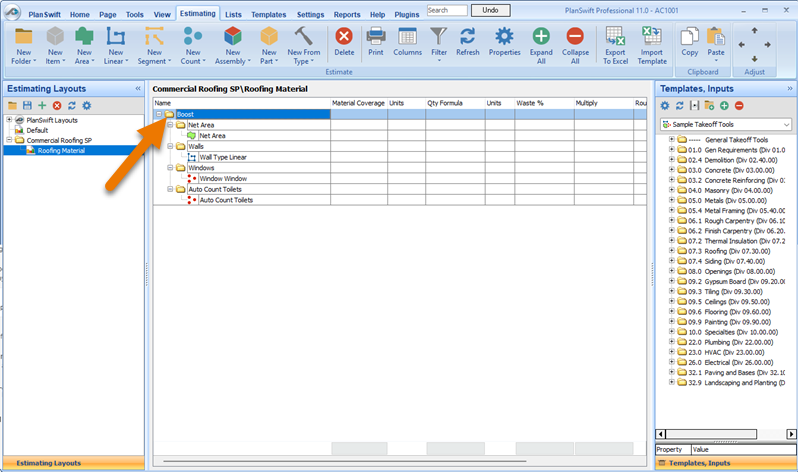This screenshot has width=799, height=472.
Task: Click the Undo button
Action: point(490,10)
